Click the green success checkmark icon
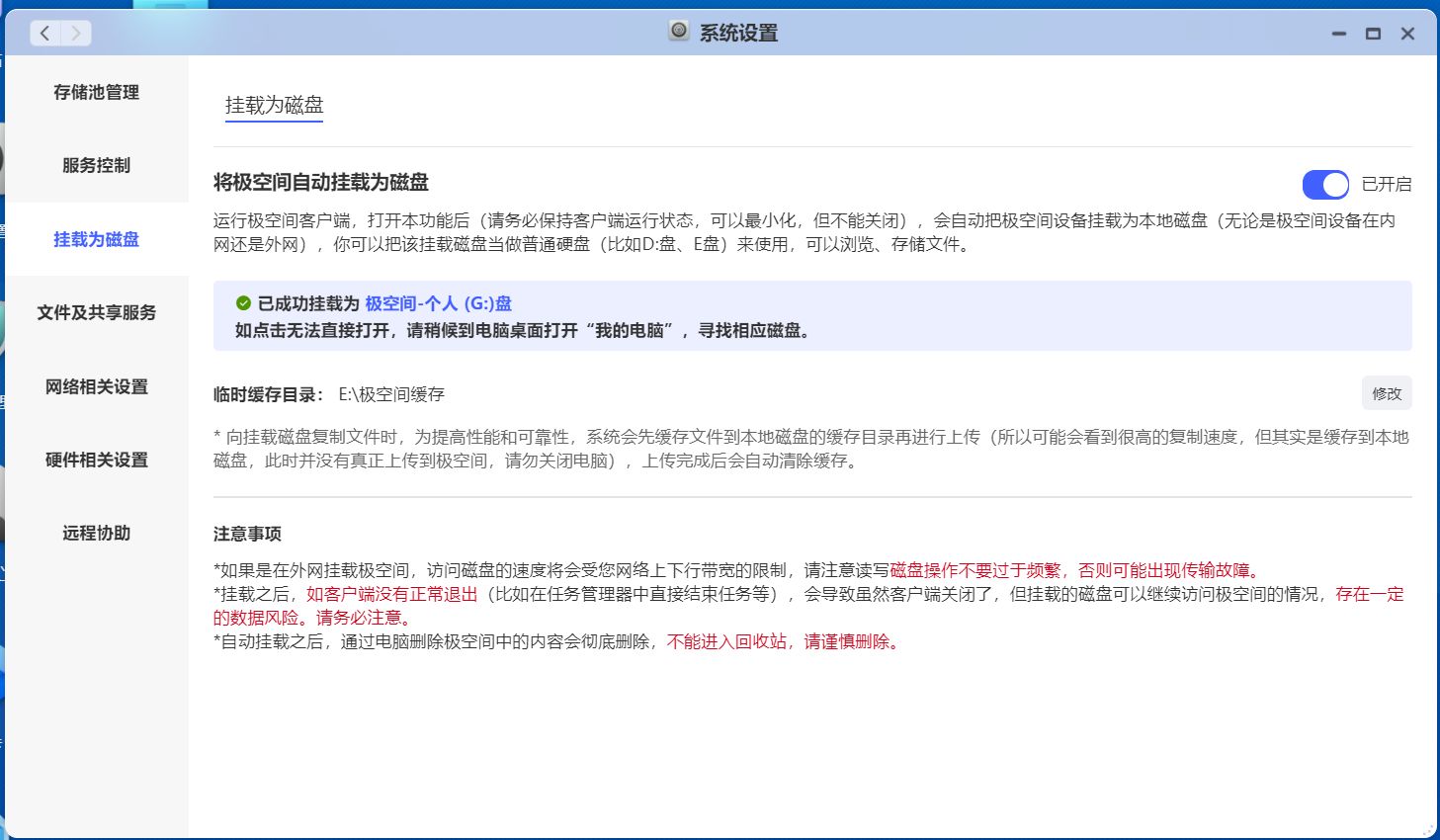Screen dimensions: 1440x840 [x=244, y=303]
